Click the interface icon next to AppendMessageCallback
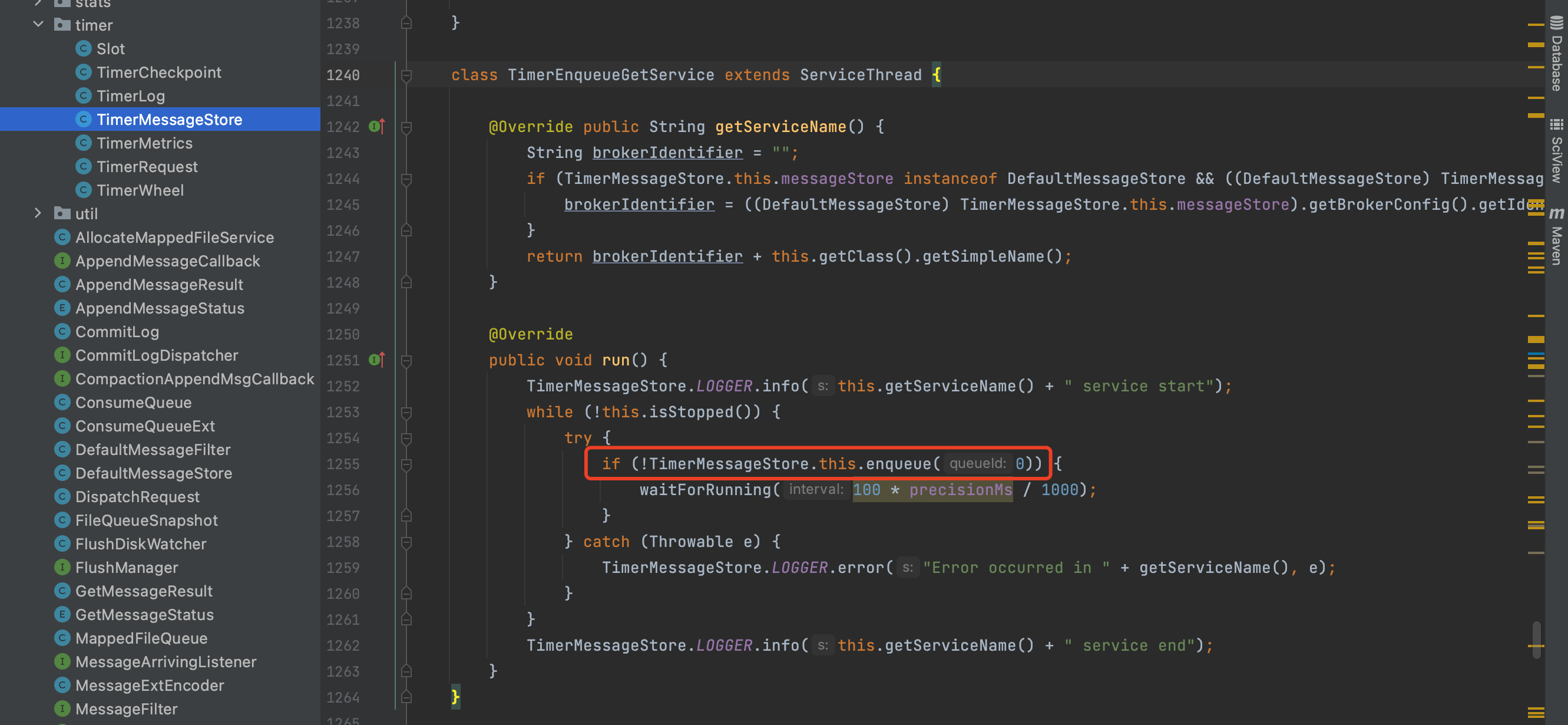This screenshot has height=725, width=1568. click(62, 261)
